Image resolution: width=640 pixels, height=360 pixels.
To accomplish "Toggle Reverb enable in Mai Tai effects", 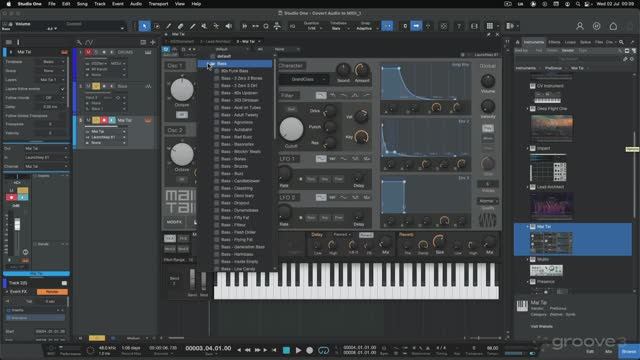I will (x=406, y=235).
